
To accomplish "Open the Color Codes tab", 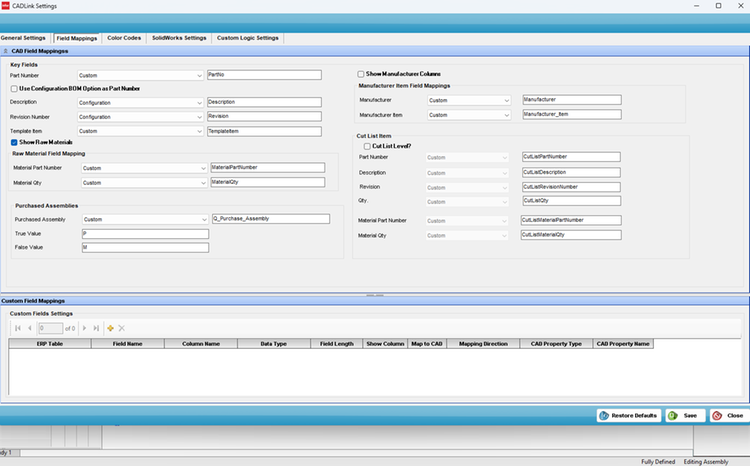I will [124, 38].
